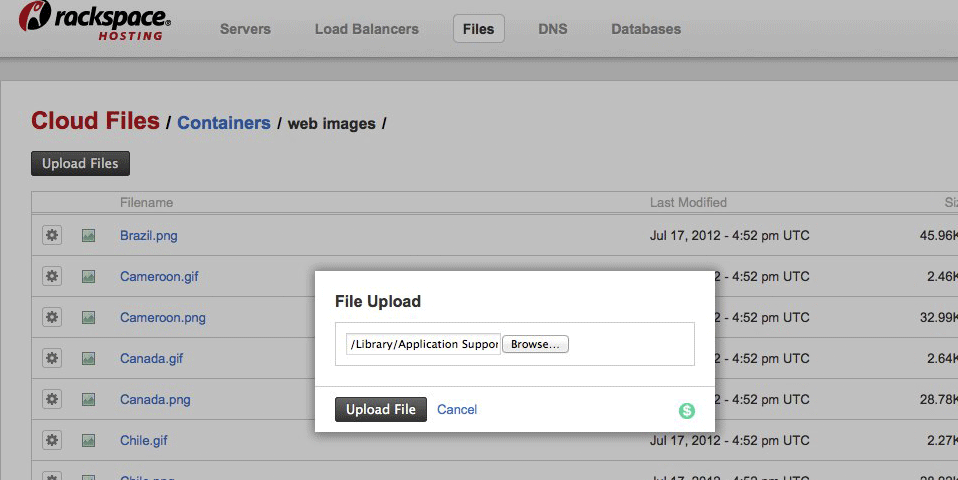Click image icon beside Chile.gif

pos(89,440)
